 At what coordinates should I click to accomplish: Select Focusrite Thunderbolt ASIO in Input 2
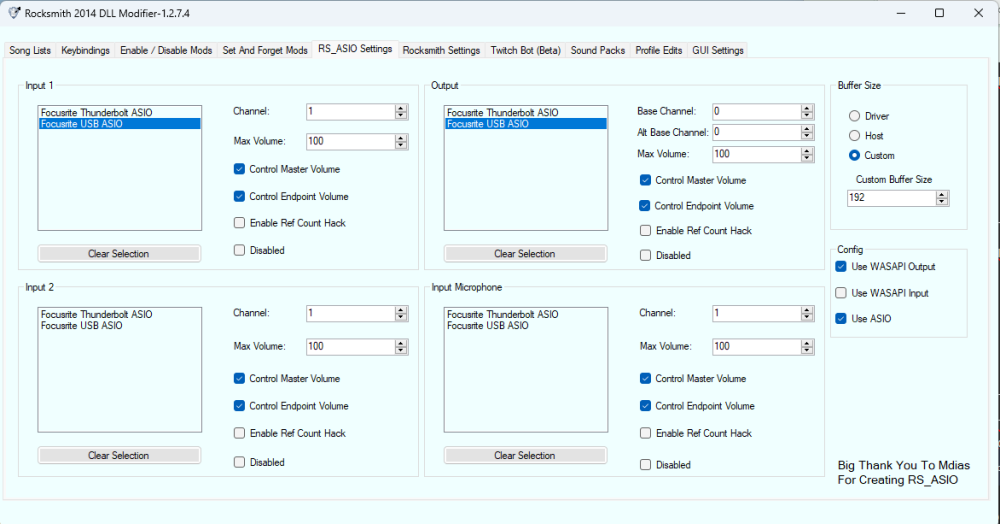[x=97, y=314]
